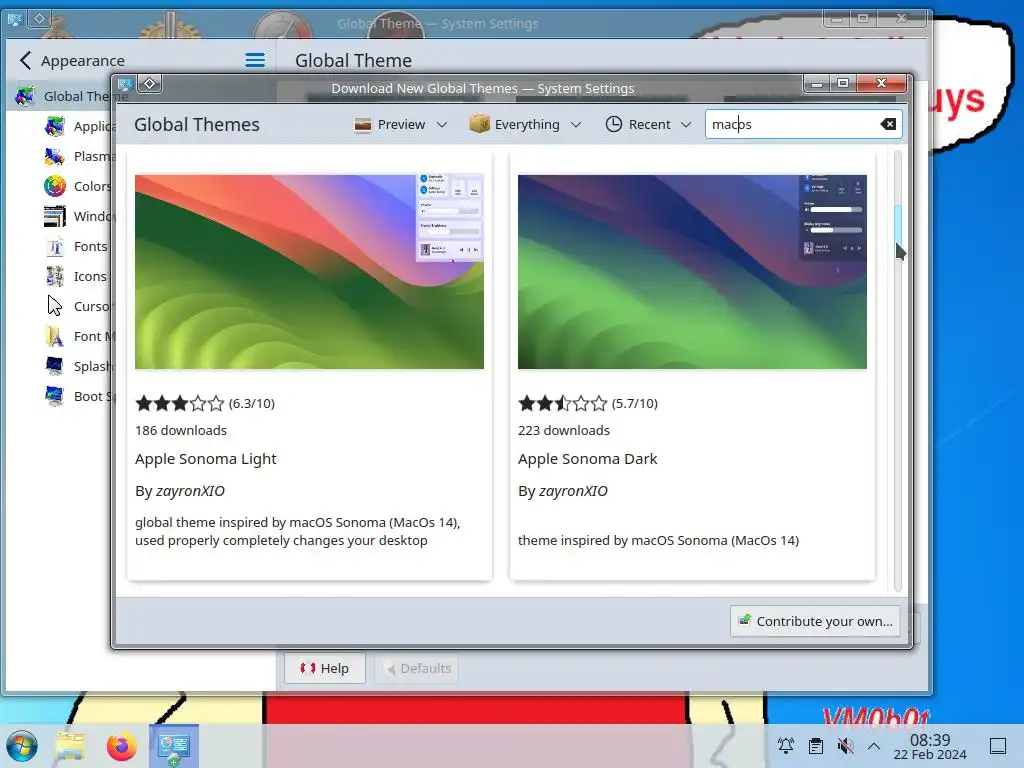This screenshot has width=1024, height=768.
Task: Clear the macos search text with the clear icon
Action: click(888, 124)
